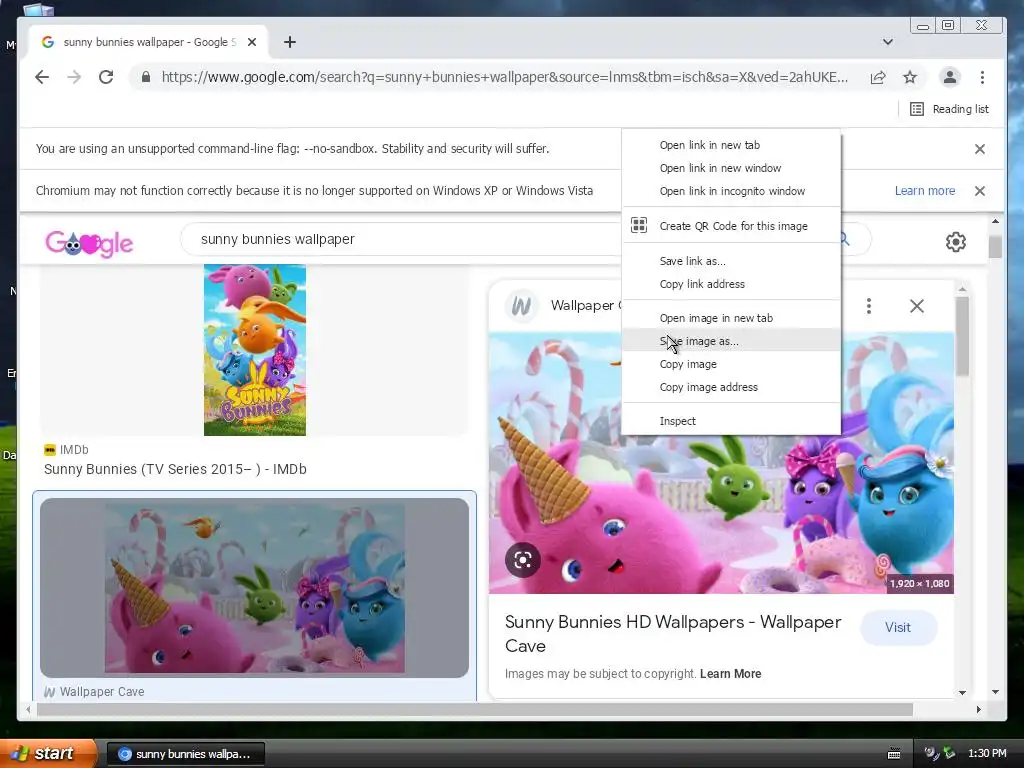The image size is (1024, 768).
Task: Reload the page with the refresh icon
Action: pos(106,77)
